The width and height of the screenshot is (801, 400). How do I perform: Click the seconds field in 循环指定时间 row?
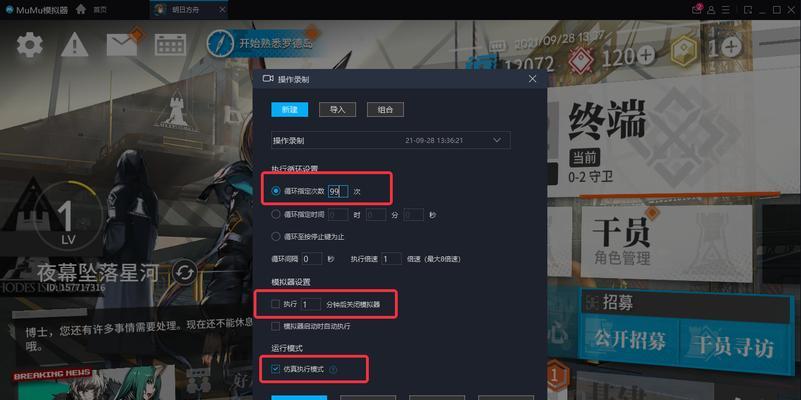[414, 215]
